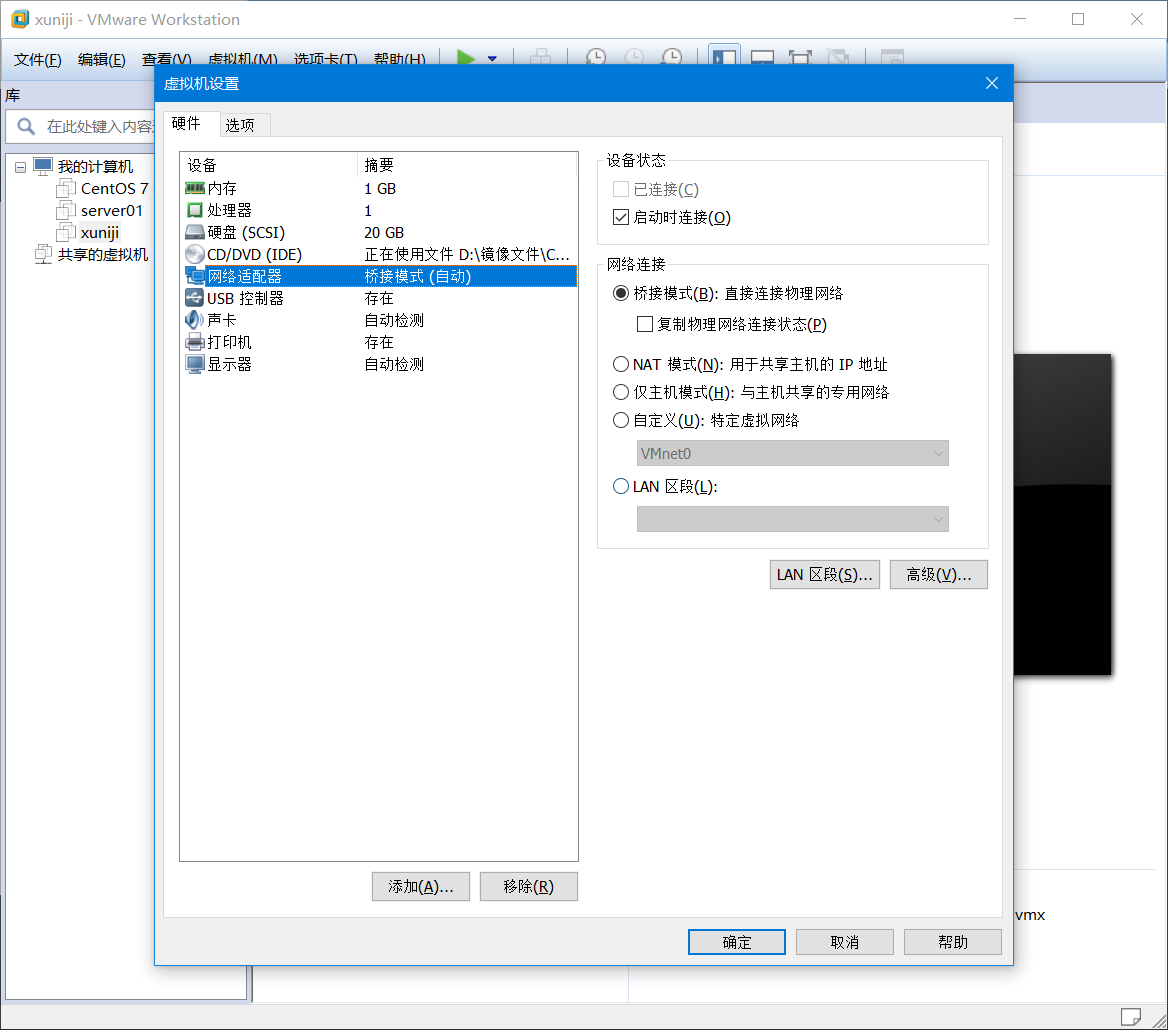
Task: Select the processor (处理器) device icon
Action: 194,210
